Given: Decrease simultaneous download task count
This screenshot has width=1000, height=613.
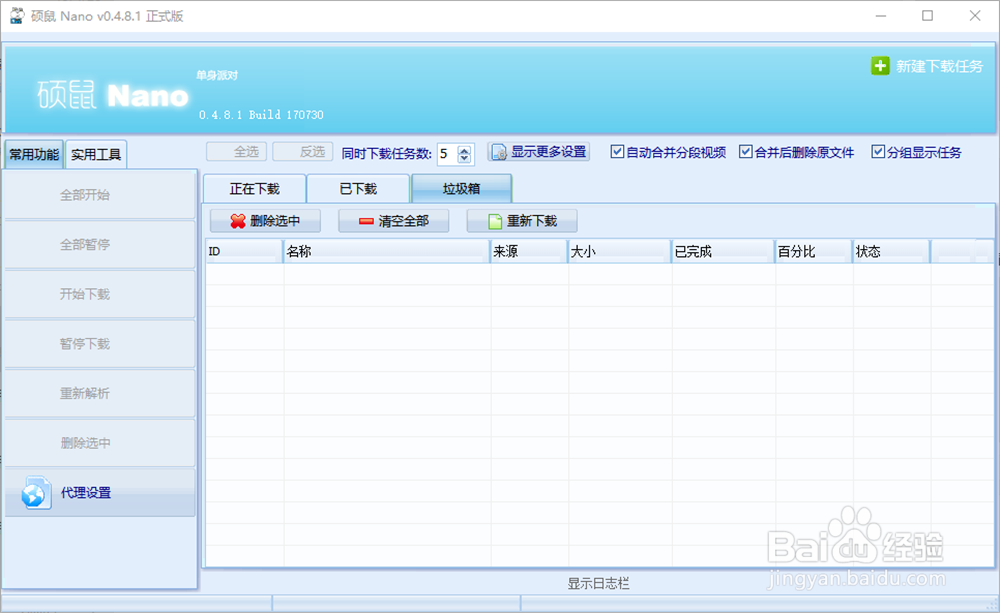Looking at the screenshot, I should click(x=464, y=158).
